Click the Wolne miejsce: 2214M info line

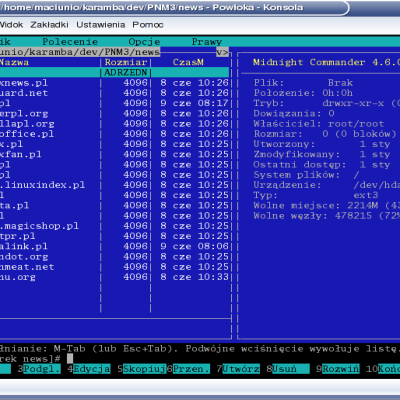point(327,205)
